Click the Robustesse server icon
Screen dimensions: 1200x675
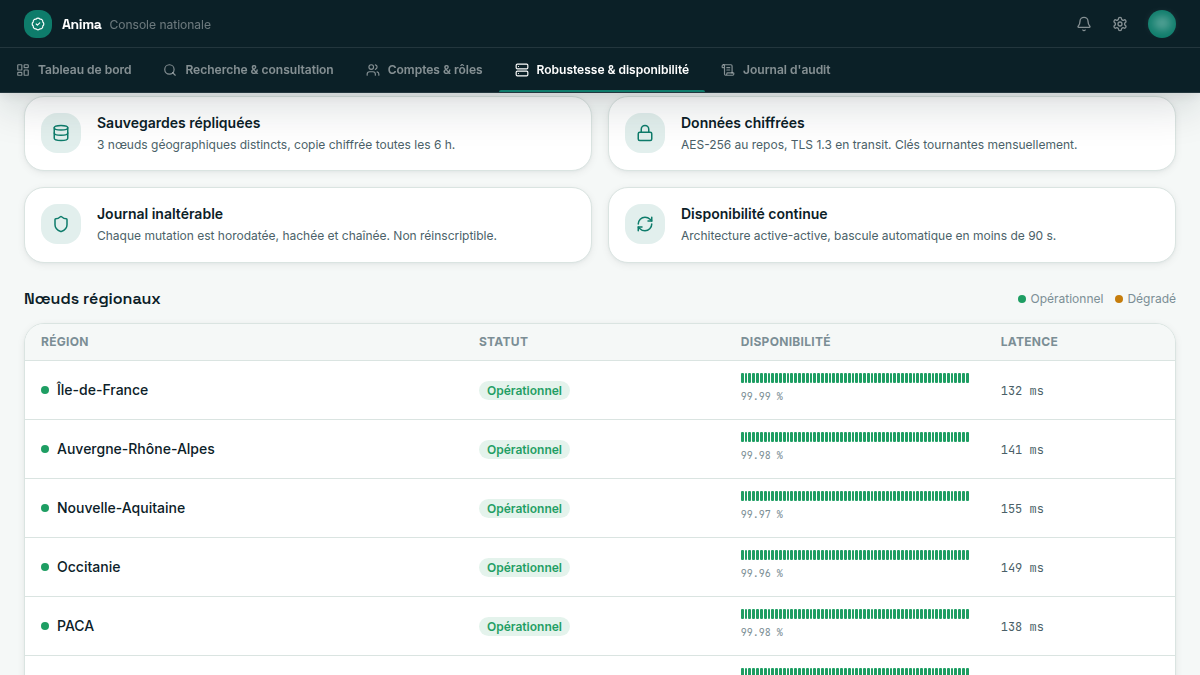click(x=522, y=70)
